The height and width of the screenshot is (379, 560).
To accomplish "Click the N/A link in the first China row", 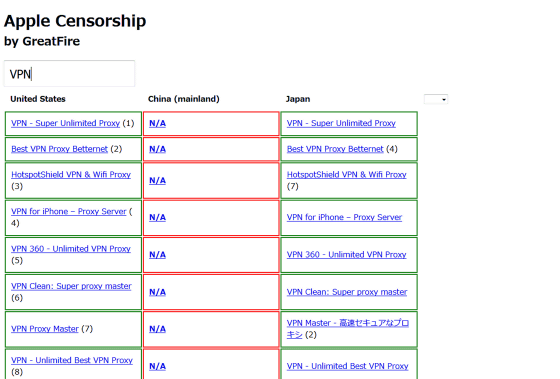I will 158,123.
